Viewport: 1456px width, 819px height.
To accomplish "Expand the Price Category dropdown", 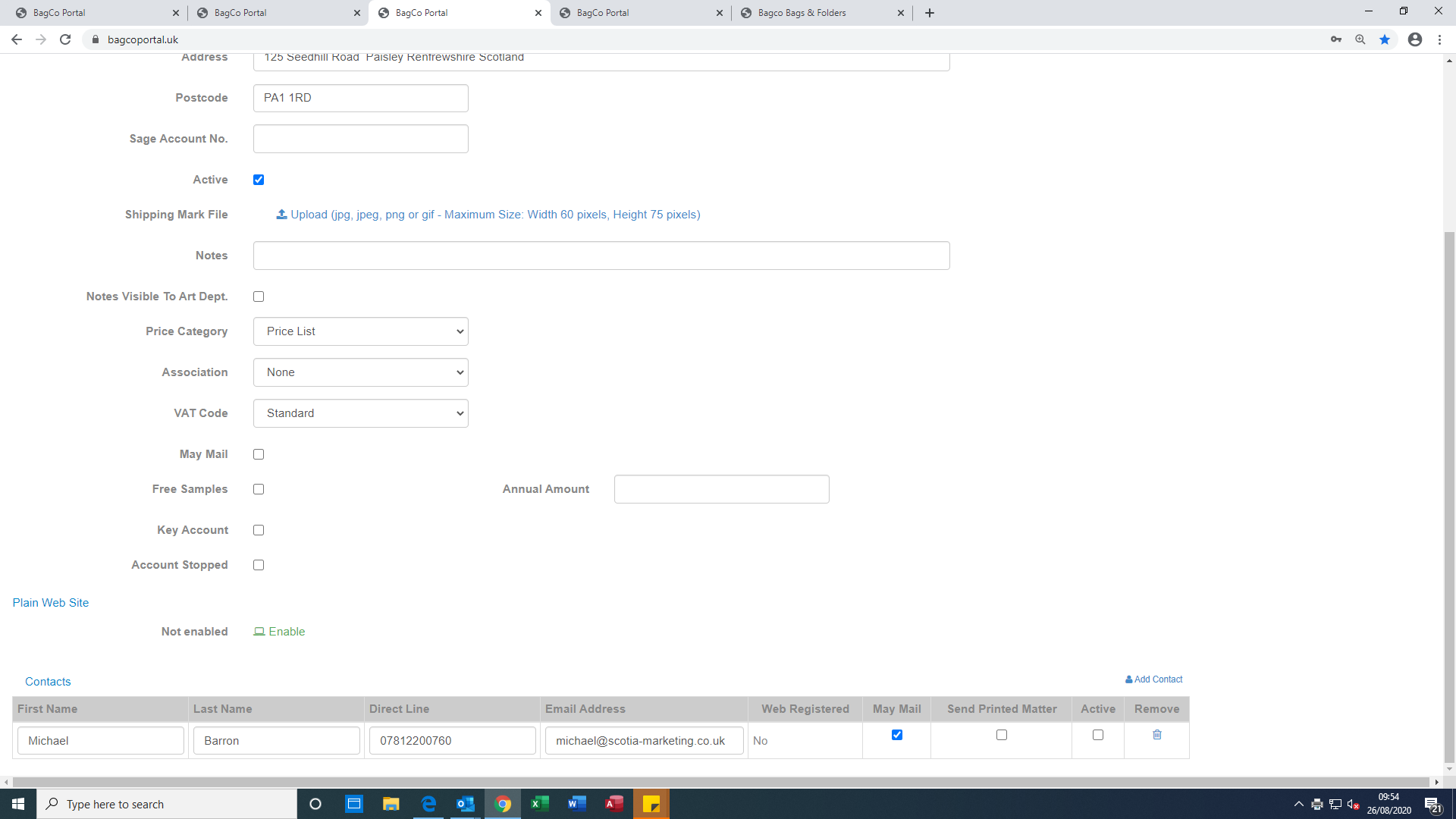I will tap(361, 331).
